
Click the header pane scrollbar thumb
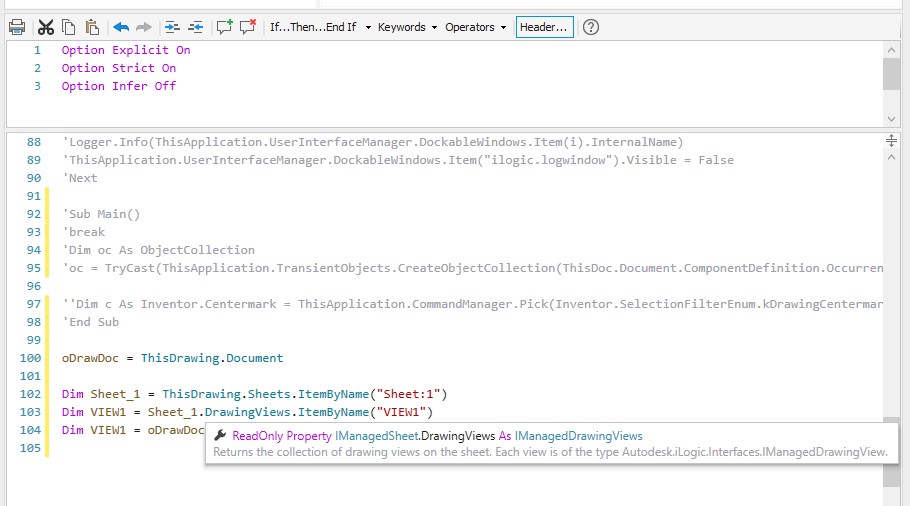tap(891, 72)
